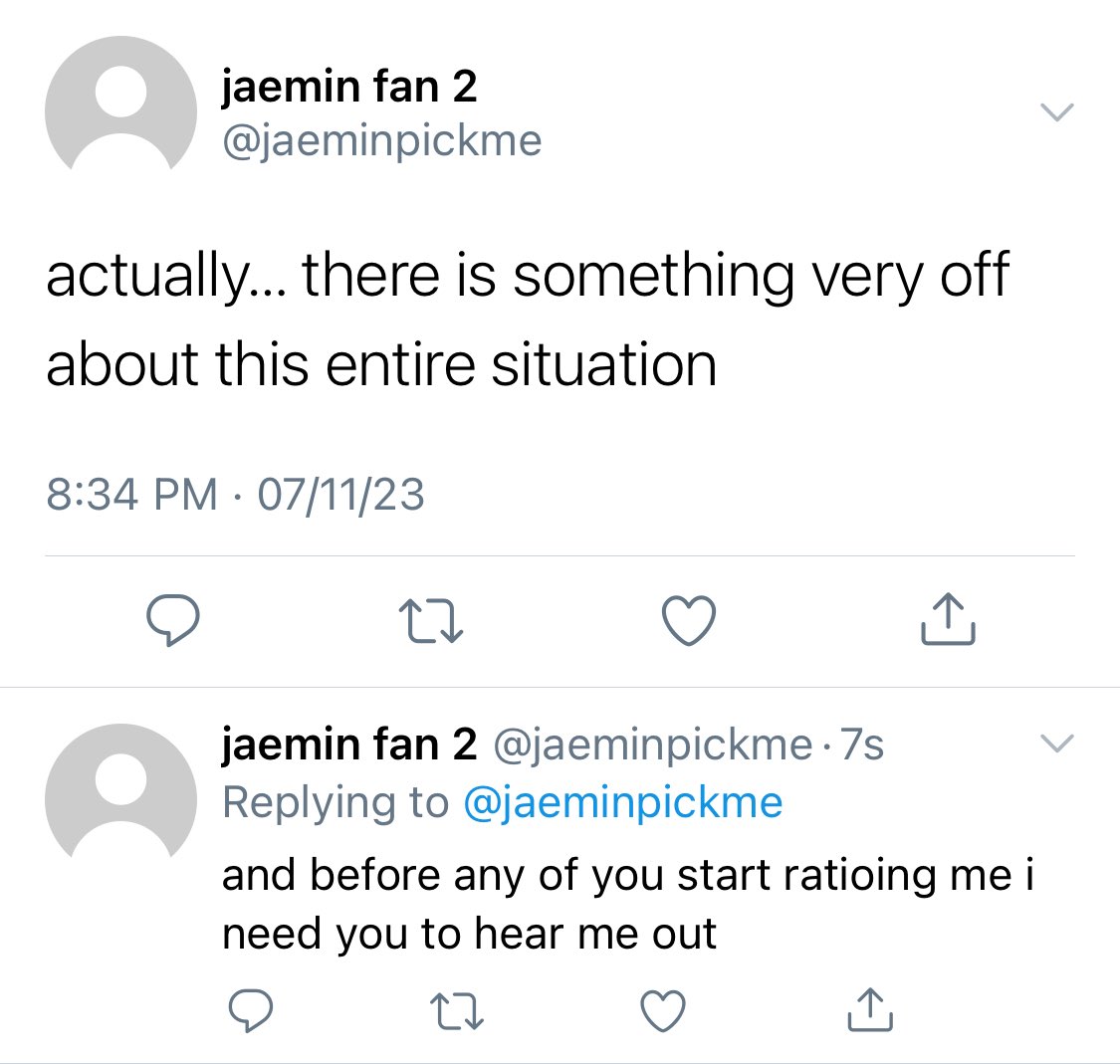Retweet the 'hear me out' reply tweet
The height and width of the screenshot is (1064, 1120).
[x=457, y=1010]
